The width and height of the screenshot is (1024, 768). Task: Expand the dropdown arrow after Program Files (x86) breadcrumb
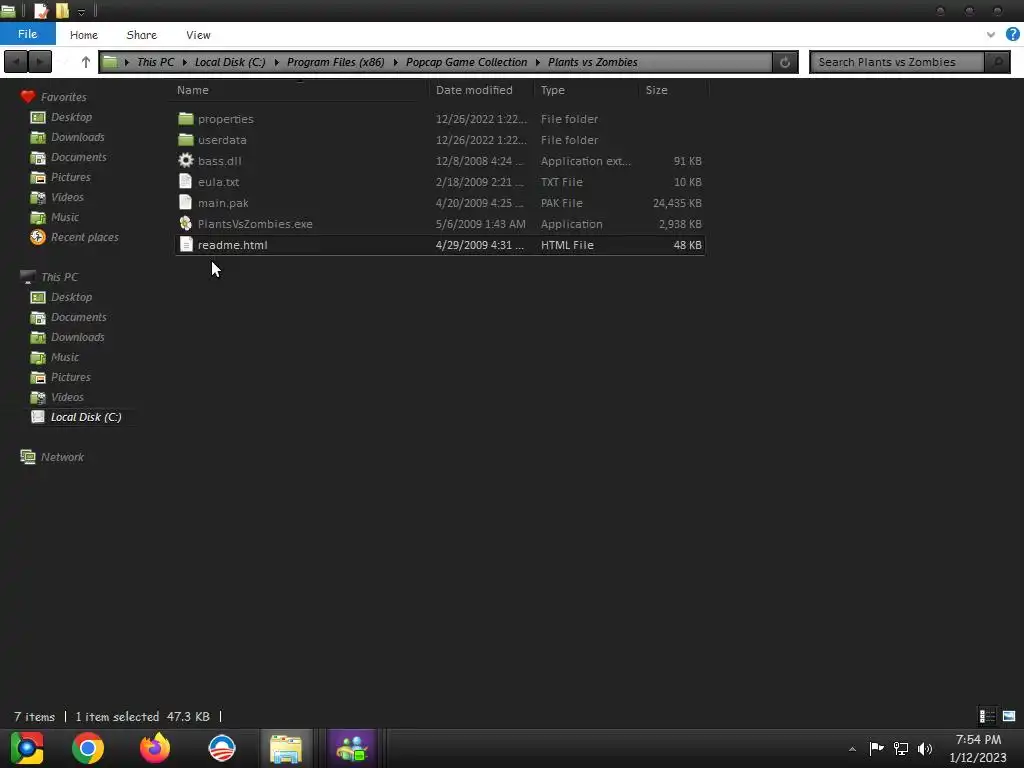coord(395,62)
